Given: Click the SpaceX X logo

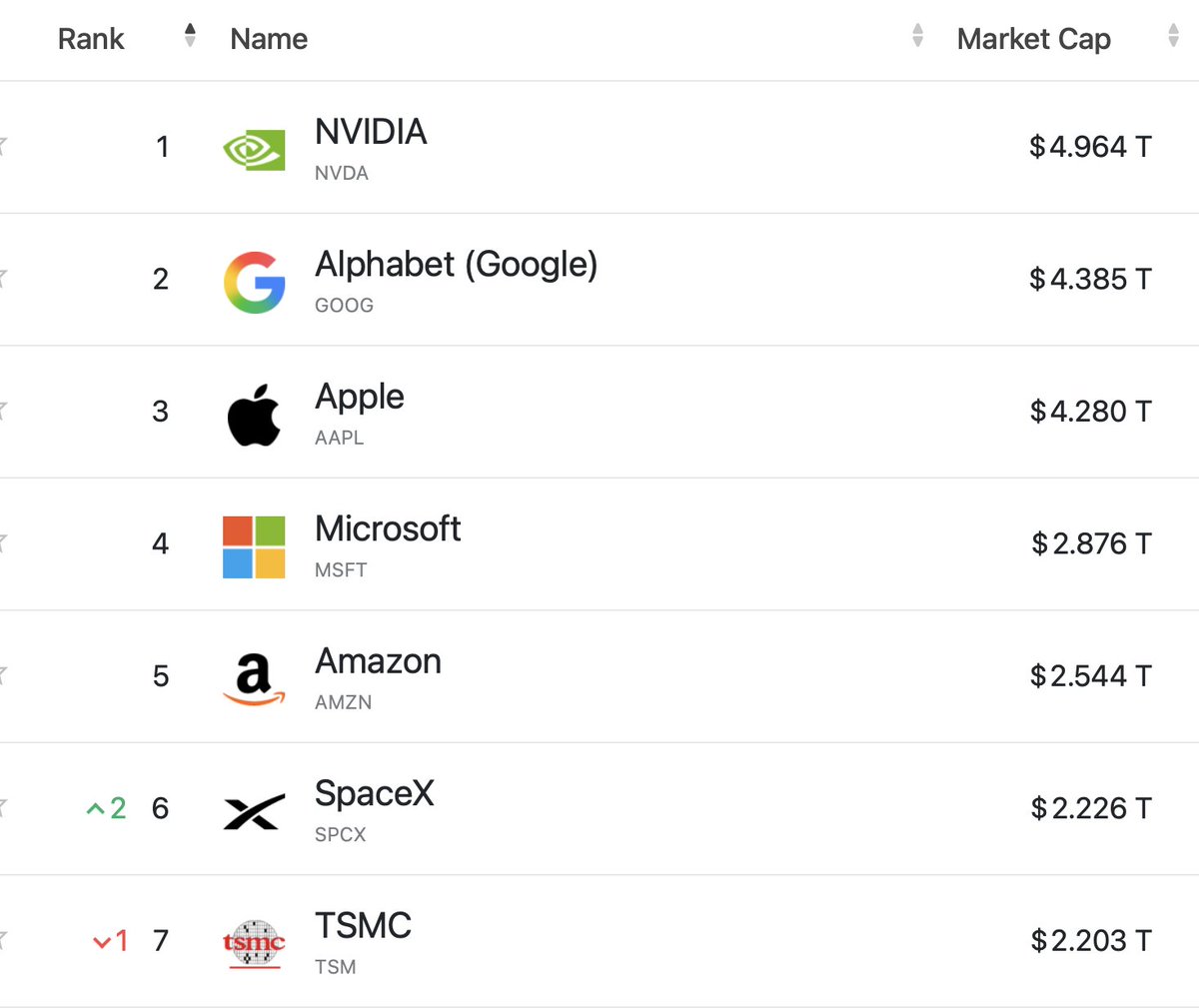Looking at the screenshot, I should click(254, 812).
